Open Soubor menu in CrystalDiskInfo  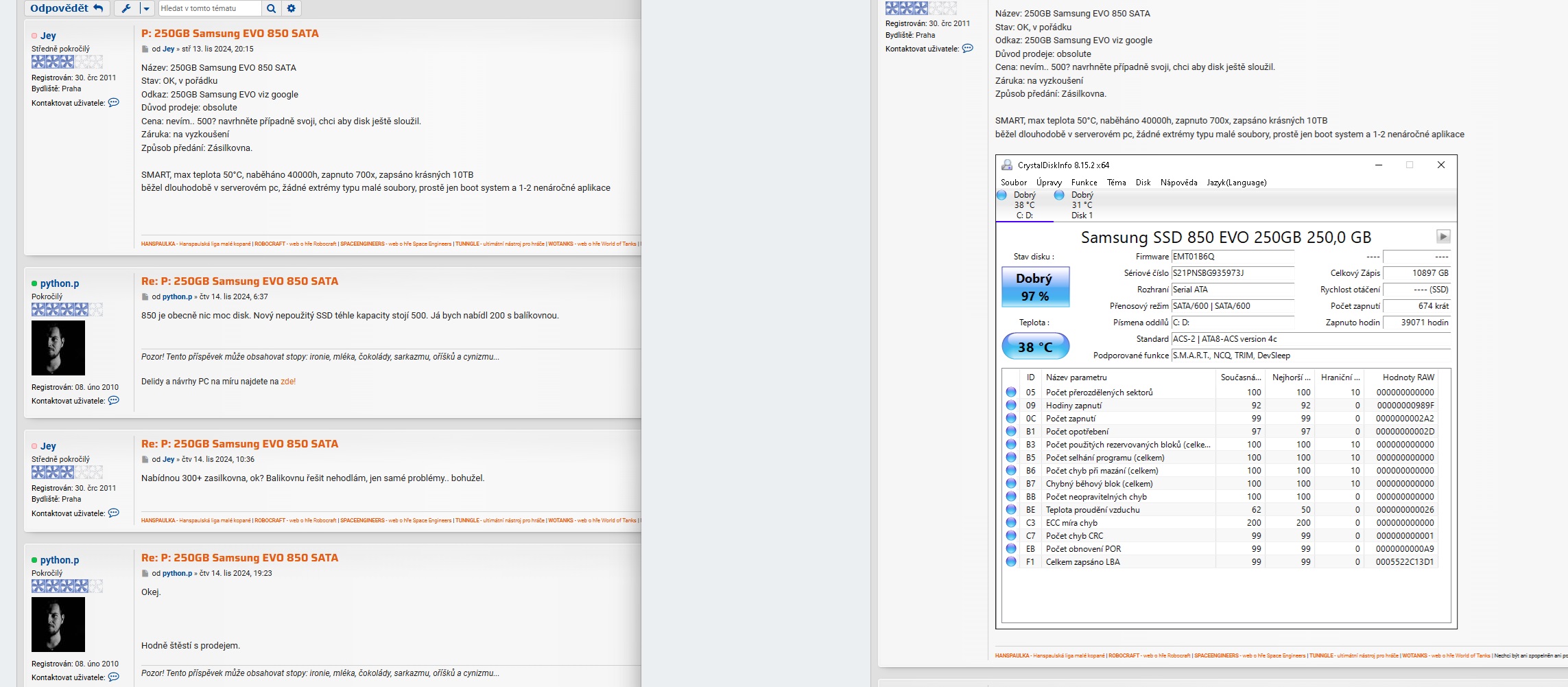coord(1014,183)
